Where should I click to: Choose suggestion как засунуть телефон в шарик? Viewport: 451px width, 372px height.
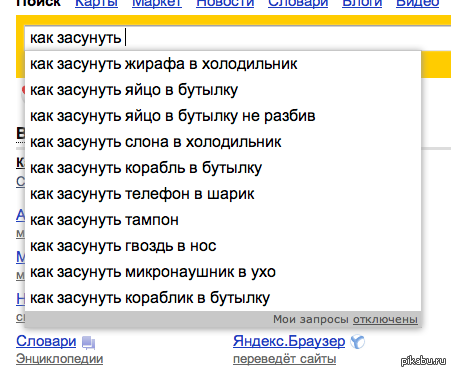coord(223,194)
